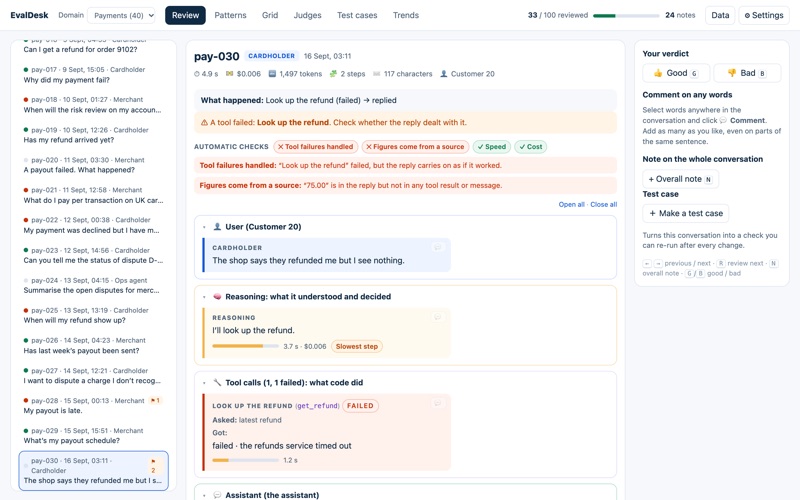Click the 24 notes counter
This screenshot has height=500, width=800.
pyautogui.click(x=680, y=15)
